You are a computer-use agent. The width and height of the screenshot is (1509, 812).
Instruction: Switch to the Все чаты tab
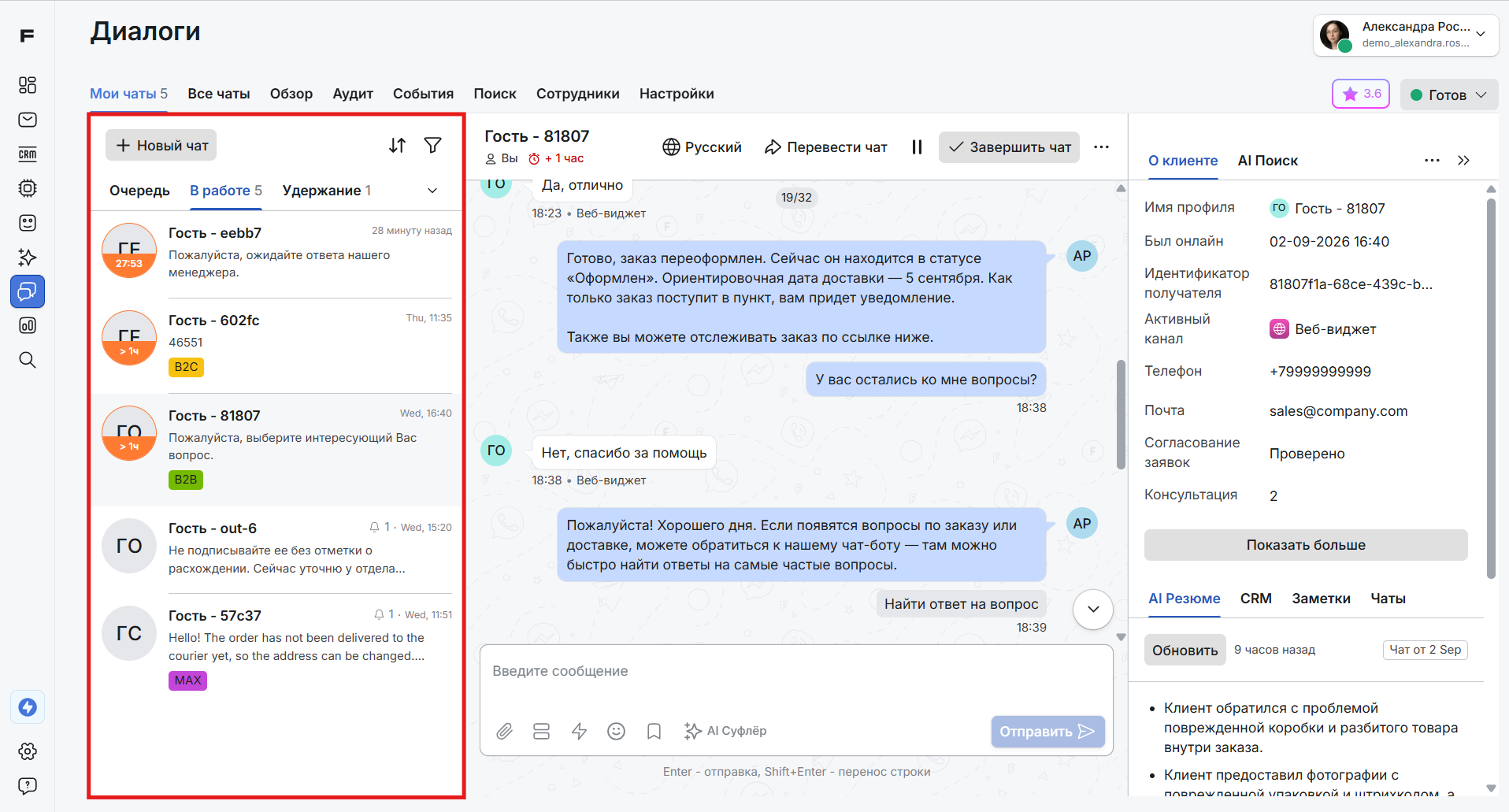219,94
